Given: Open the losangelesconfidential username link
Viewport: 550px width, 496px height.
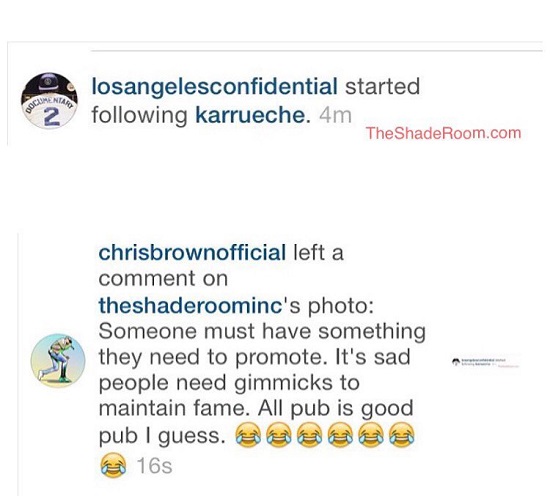Looking at the screenshot, I should point(214,87).
